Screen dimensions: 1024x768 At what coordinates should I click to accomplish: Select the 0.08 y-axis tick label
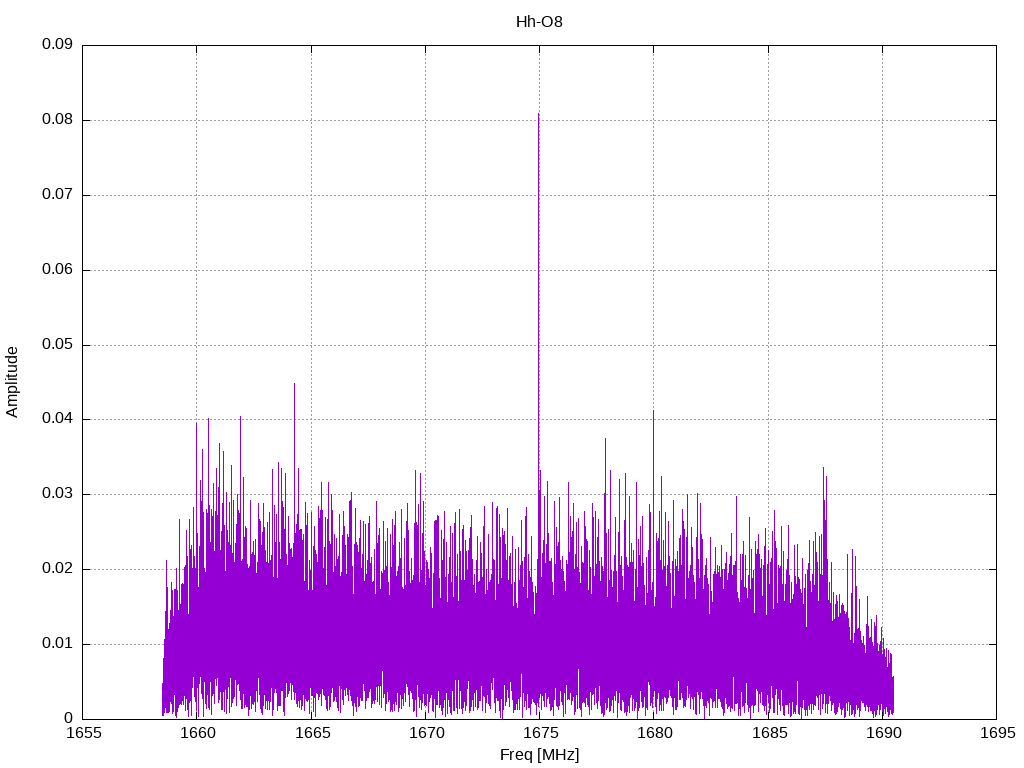pyautogui.click(x=56, y=120)
